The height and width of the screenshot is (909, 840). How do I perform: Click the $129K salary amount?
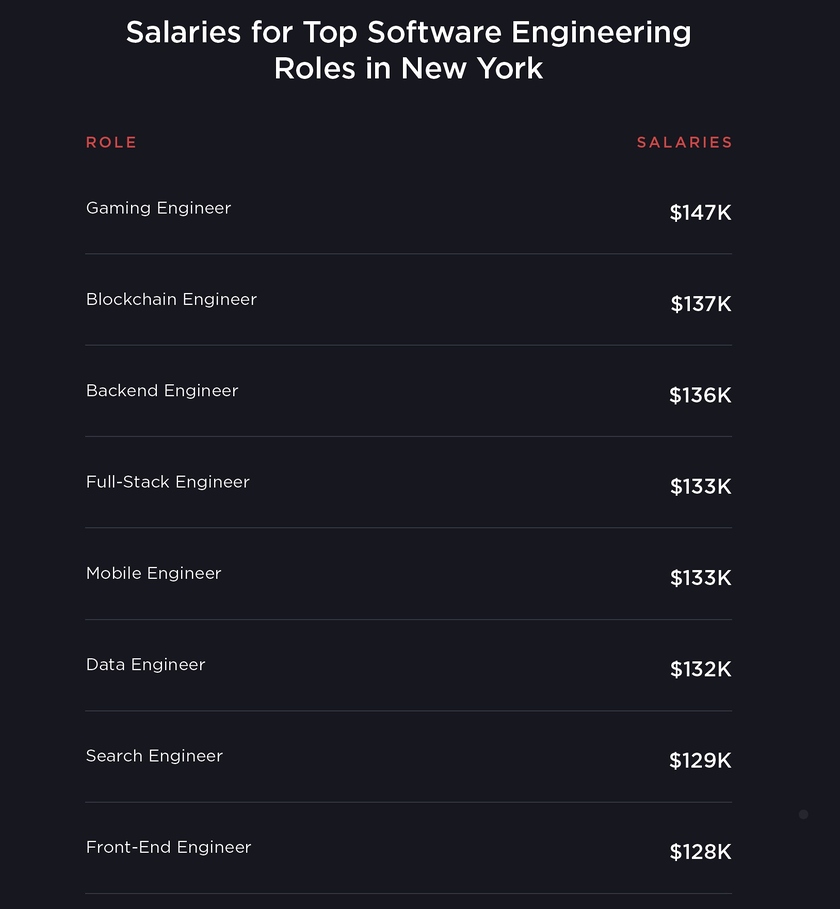click(700, 761)
